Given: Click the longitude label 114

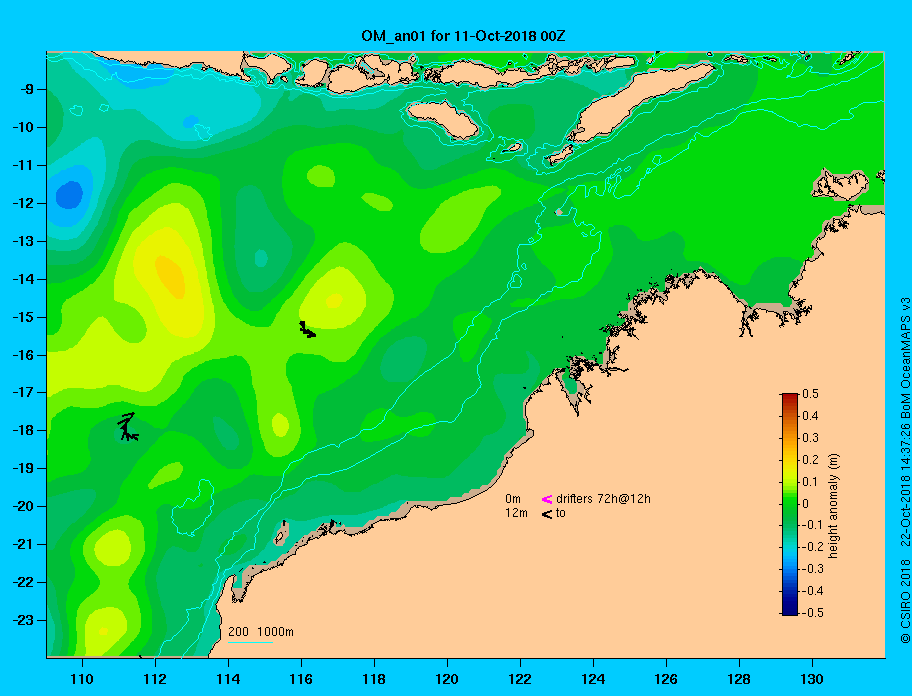Looking at the screenshot, I should coord(228,679).
